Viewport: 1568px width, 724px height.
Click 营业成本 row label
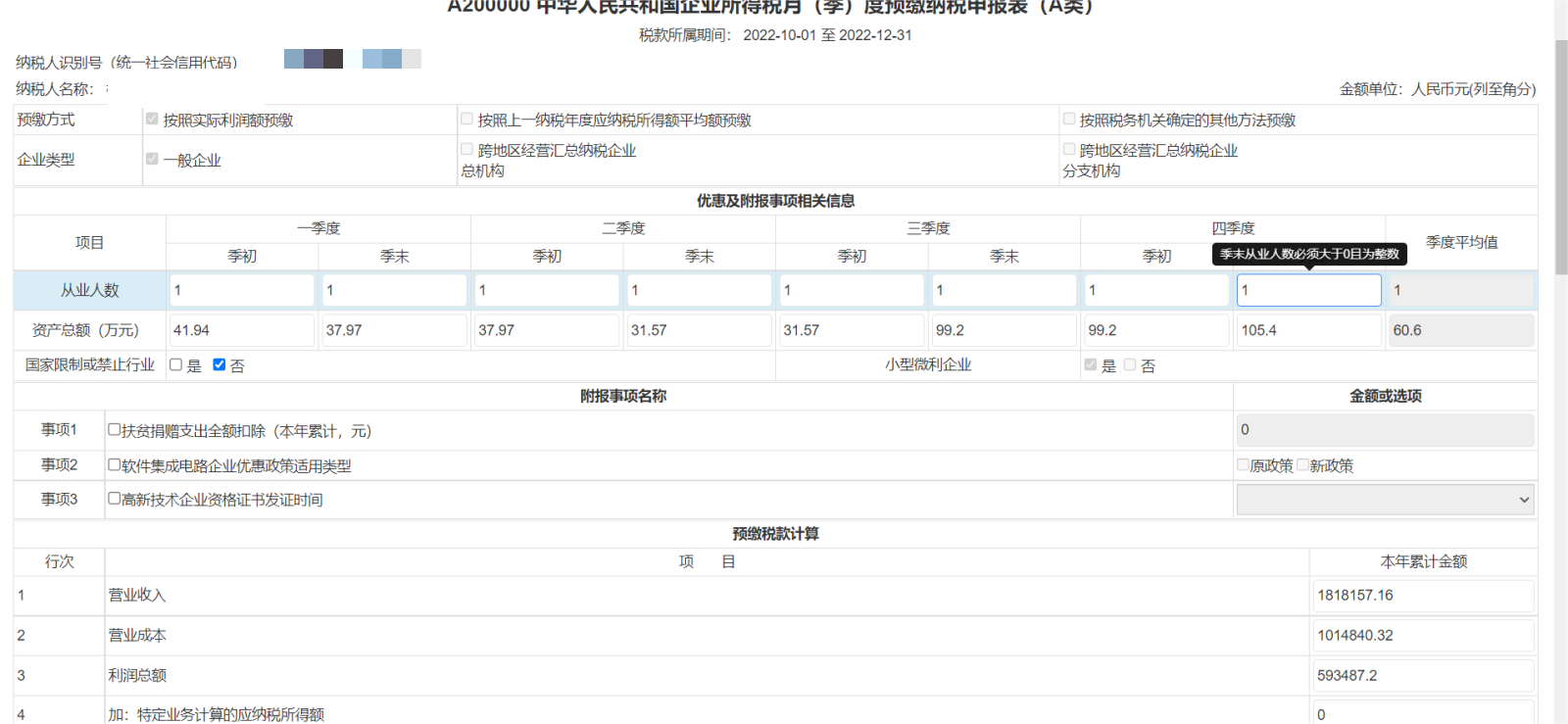[137, 636]
